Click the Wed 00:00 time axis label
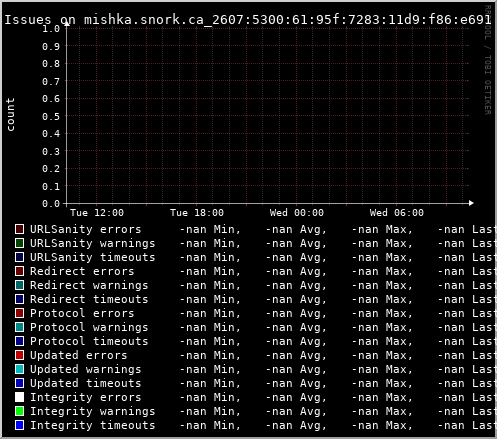Screen dimensions: 497x439 [297, 213]
